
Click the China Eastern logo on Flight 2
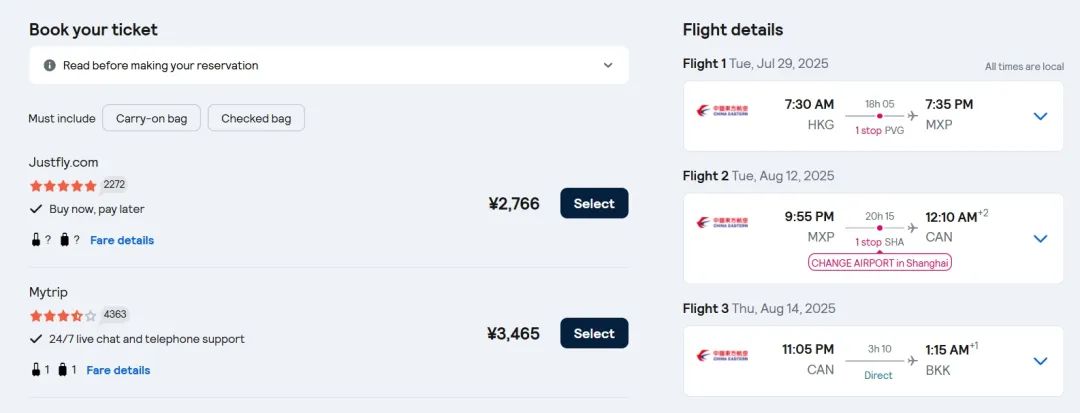click(x=722, y=223)
